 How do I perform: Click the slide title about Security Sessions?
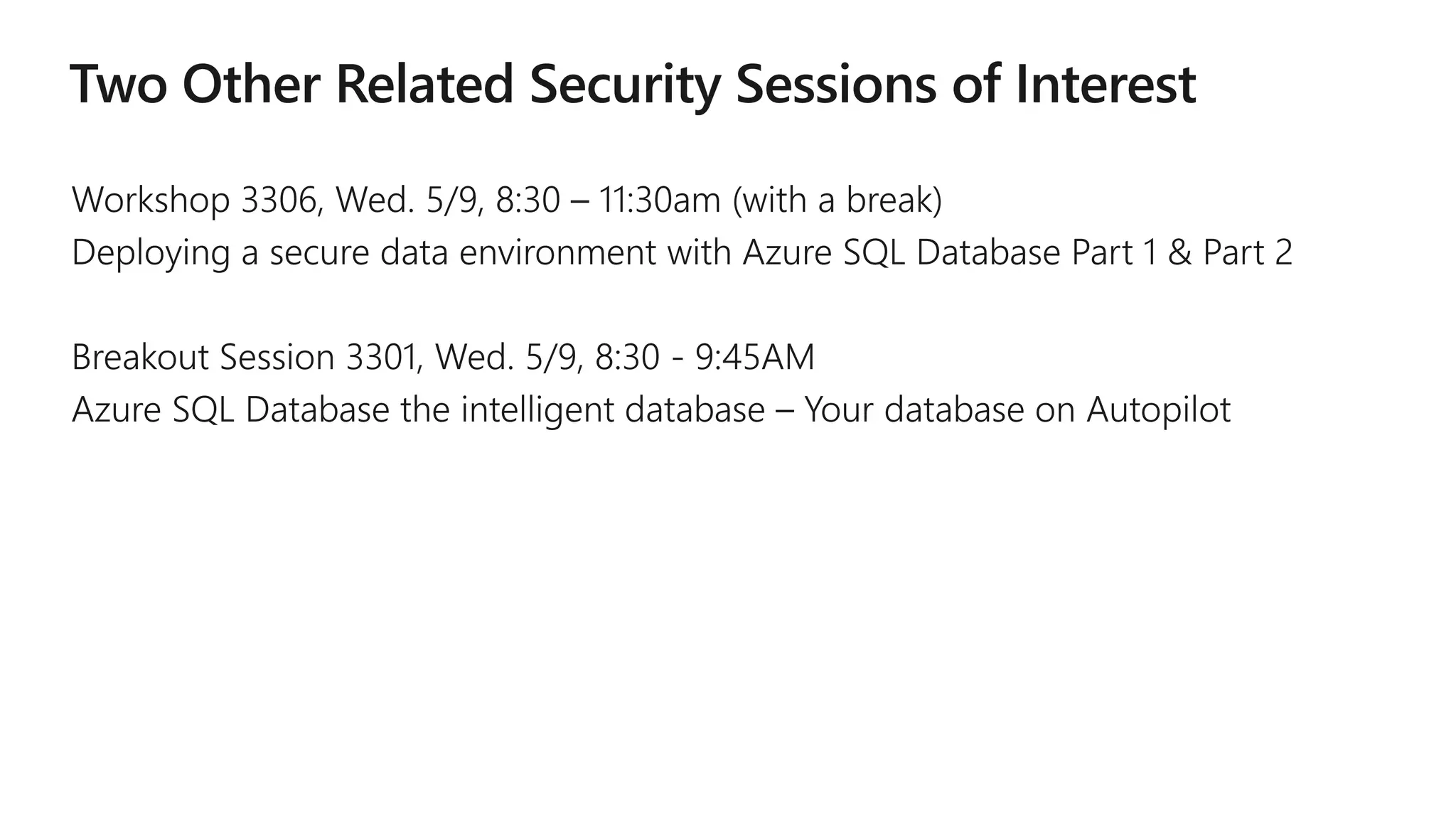633,85
